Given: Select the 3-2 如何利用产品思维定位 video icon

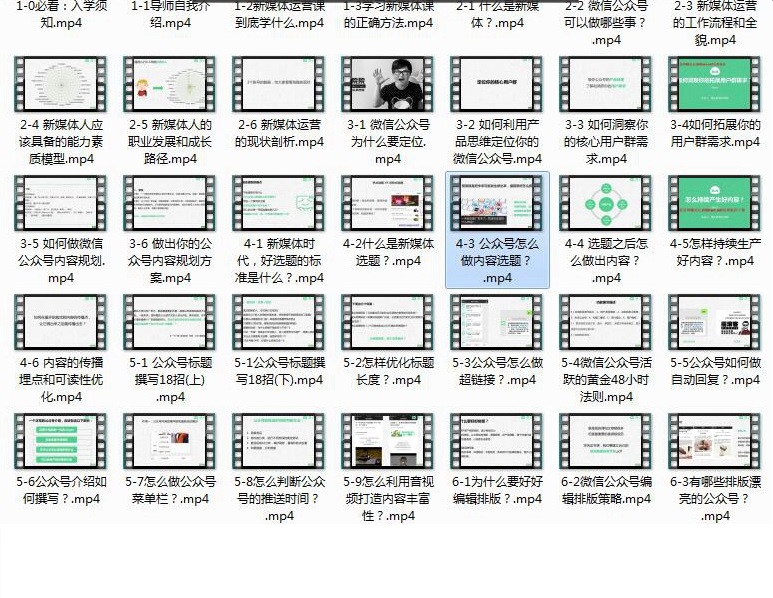Looking at the screenshot, I should pos(497,84).
